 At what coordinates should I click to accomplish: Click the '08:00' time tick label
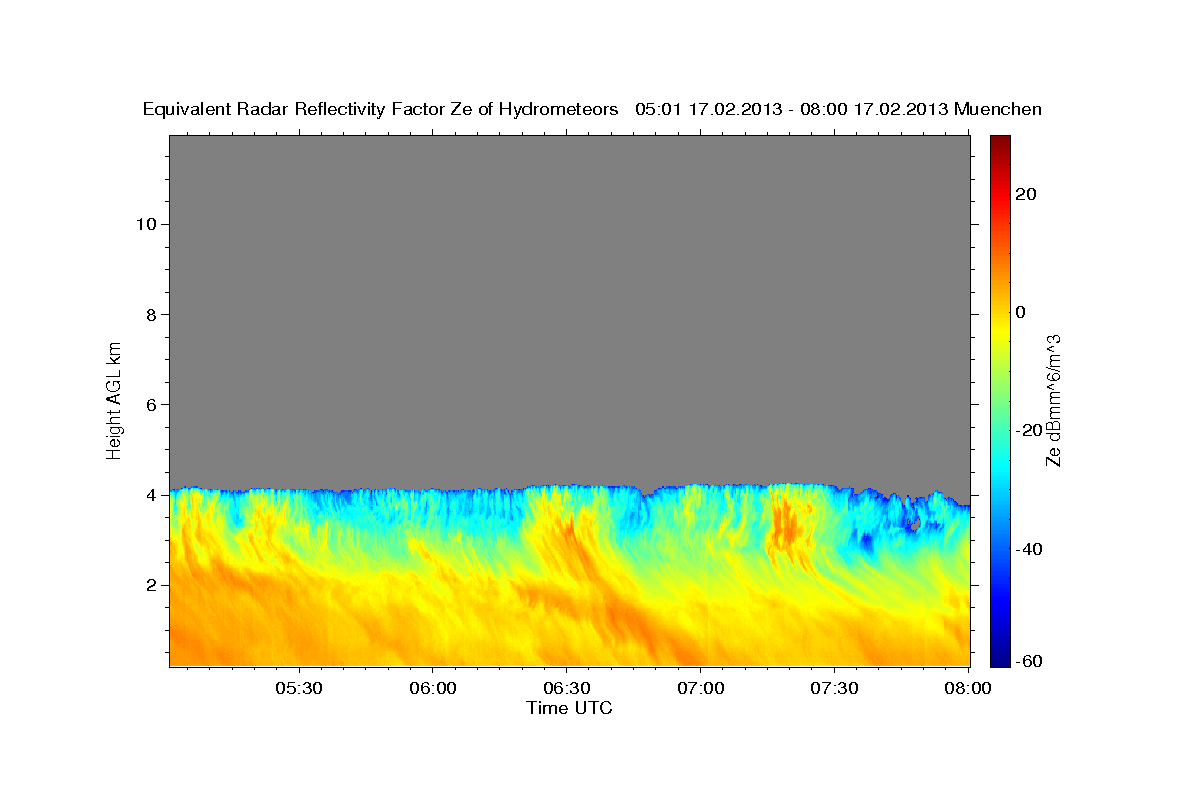(x=967, y=689)
